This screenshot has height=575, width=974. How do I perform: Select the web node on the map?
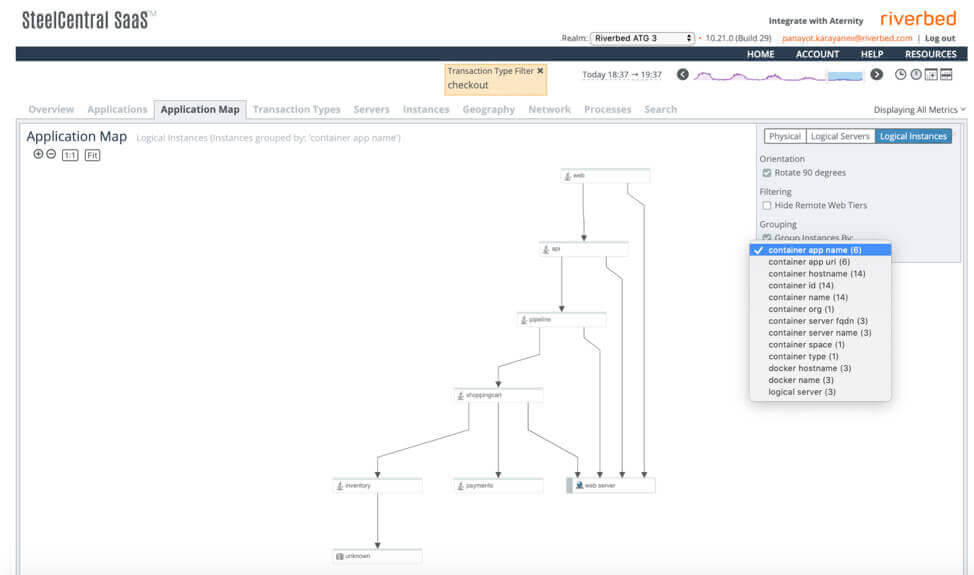click(605, 176)
